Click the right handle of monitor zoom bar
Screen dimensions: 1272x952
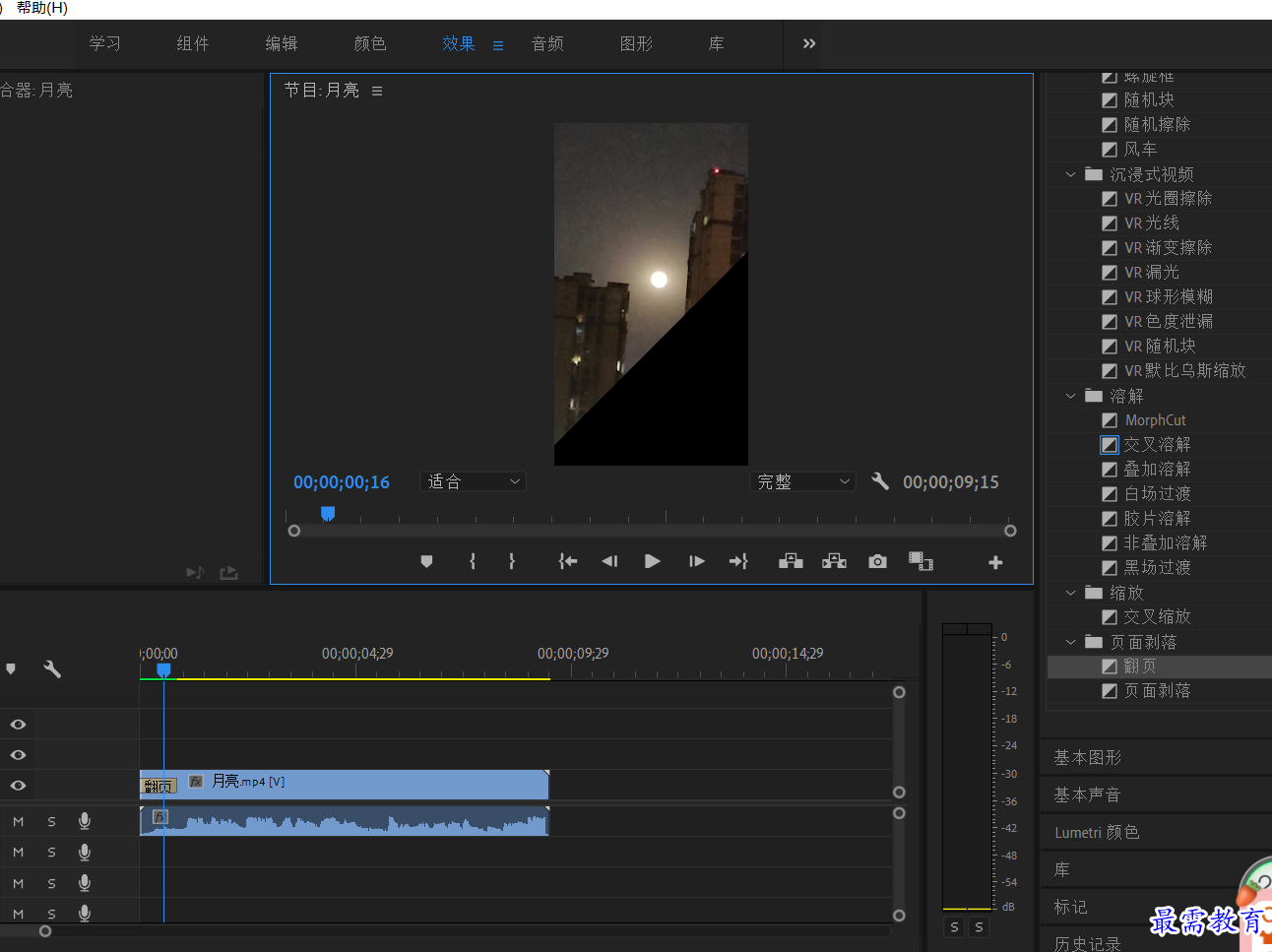pyautogui.click(x=1010, y=531)
